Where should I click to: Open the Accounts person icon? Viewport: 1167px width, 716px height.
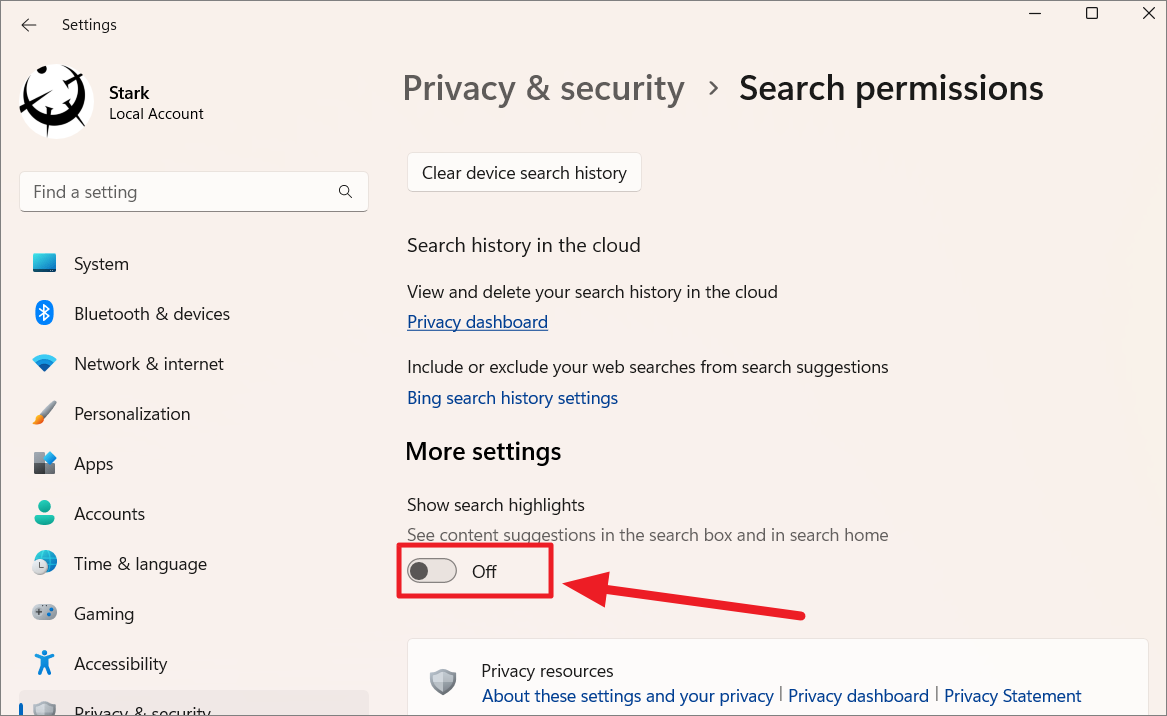click(x=44, y=513)
